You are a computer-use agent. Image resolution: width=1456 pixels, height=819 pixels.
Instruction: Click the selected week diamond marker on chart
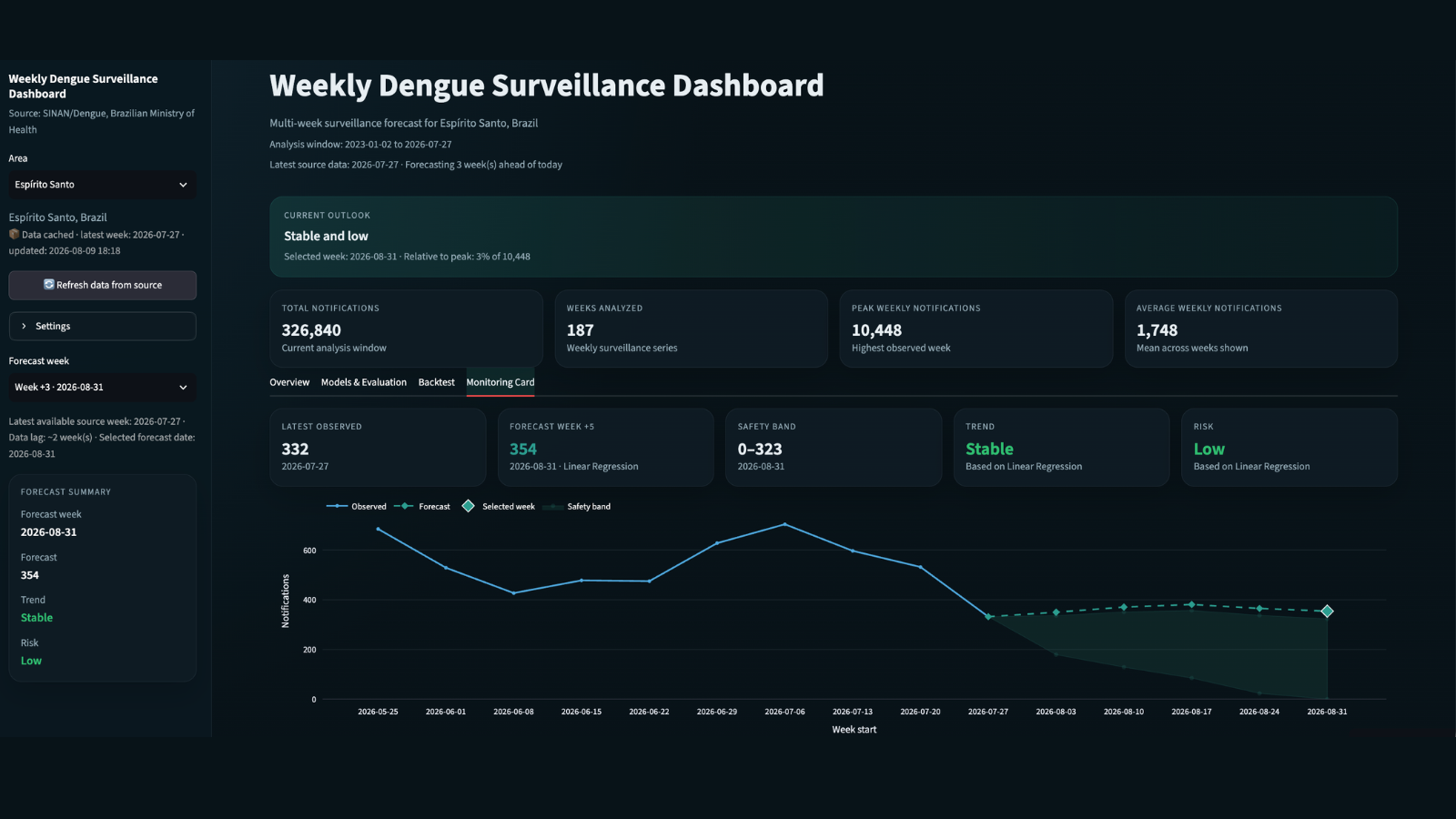pyautogui.click(x=1327, y=612)
